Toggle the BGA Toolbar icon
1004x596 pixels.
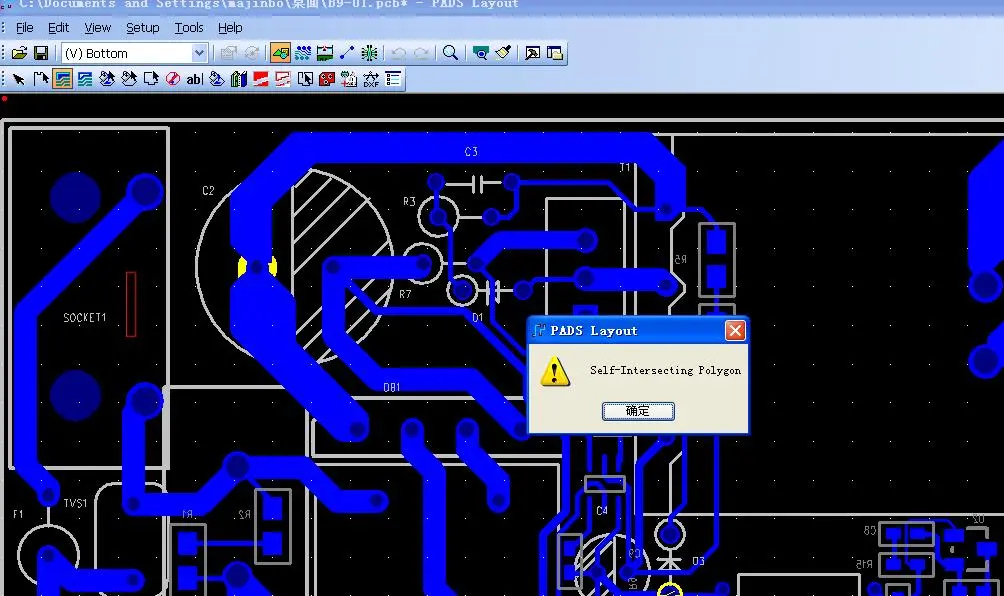click(x=369, y=53)
